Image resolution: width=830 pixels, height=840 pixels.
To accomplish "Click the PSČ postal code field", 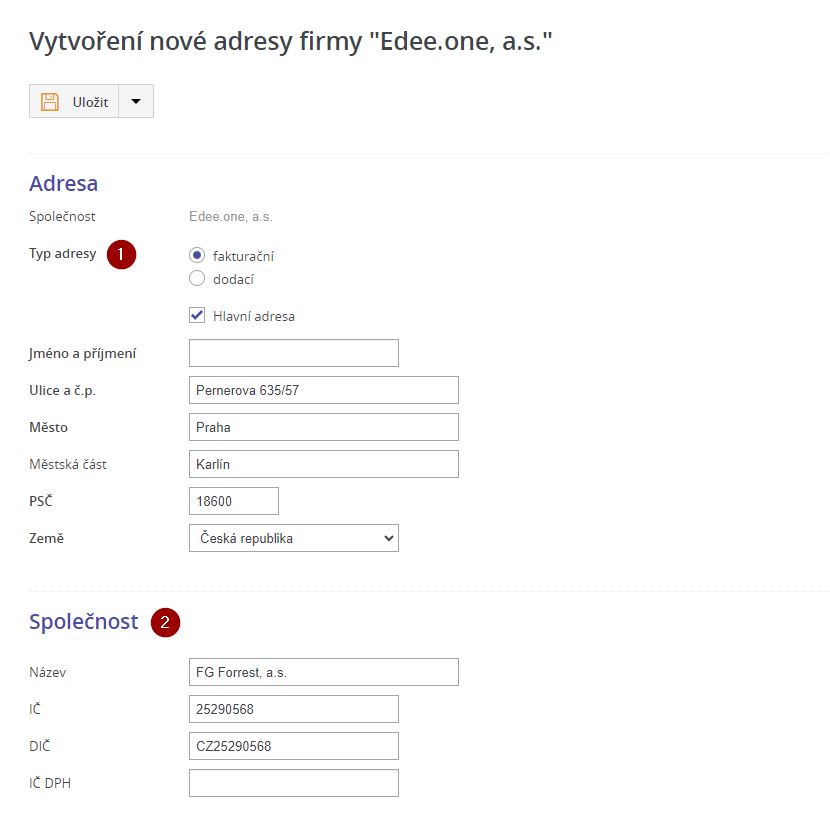I will 233,501.
